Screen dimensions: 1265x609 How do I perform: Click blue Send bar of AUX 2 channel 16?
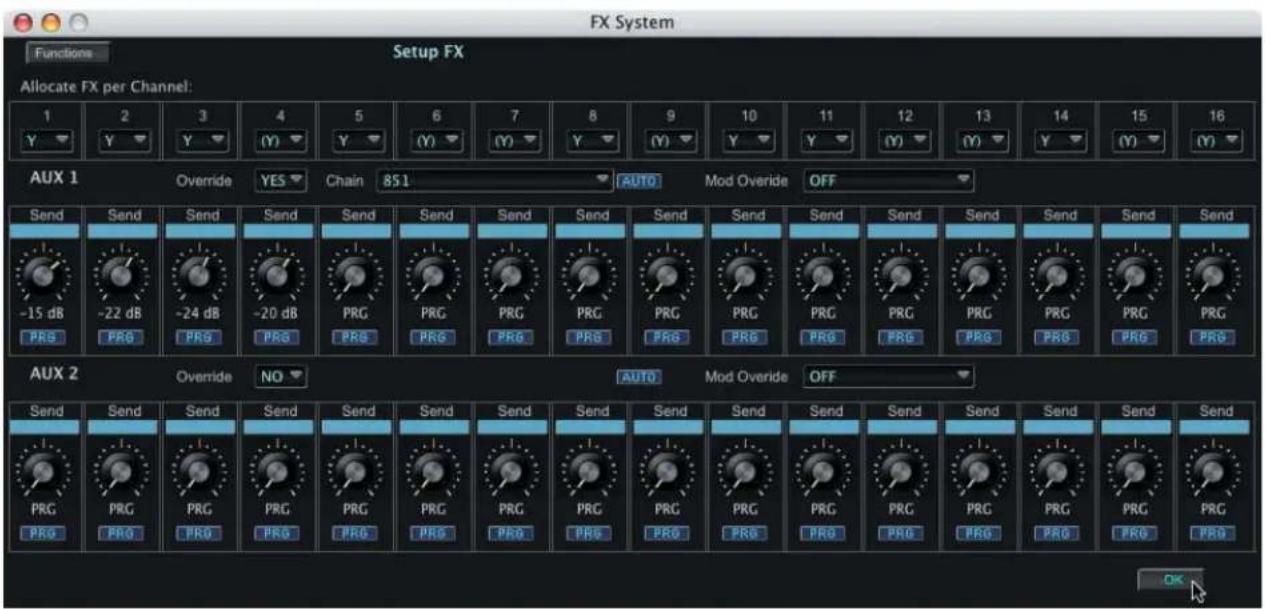pos(1216,426)
